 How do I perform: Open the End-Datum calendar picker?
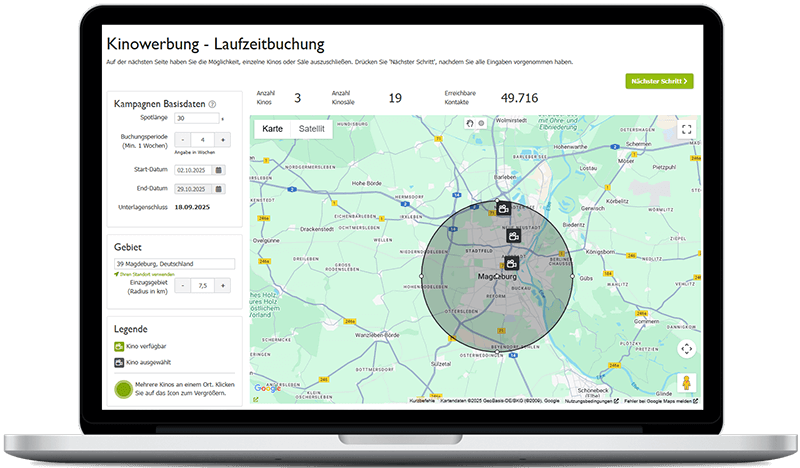click(218, 189)
